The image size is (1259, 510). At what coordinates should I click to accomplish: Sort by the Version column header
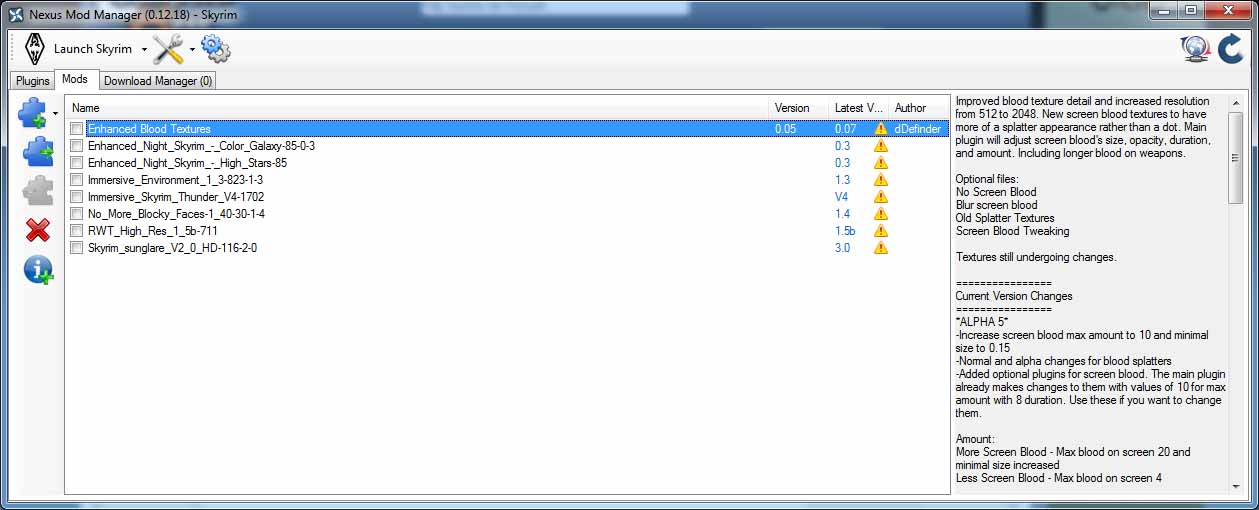click(799, 108)
